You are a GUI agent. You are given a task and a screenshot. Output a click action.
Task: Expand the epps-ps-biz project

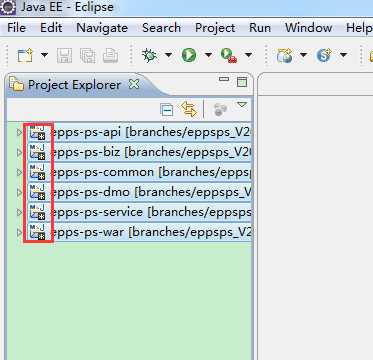pyautogui.click(x=19, y=153)
